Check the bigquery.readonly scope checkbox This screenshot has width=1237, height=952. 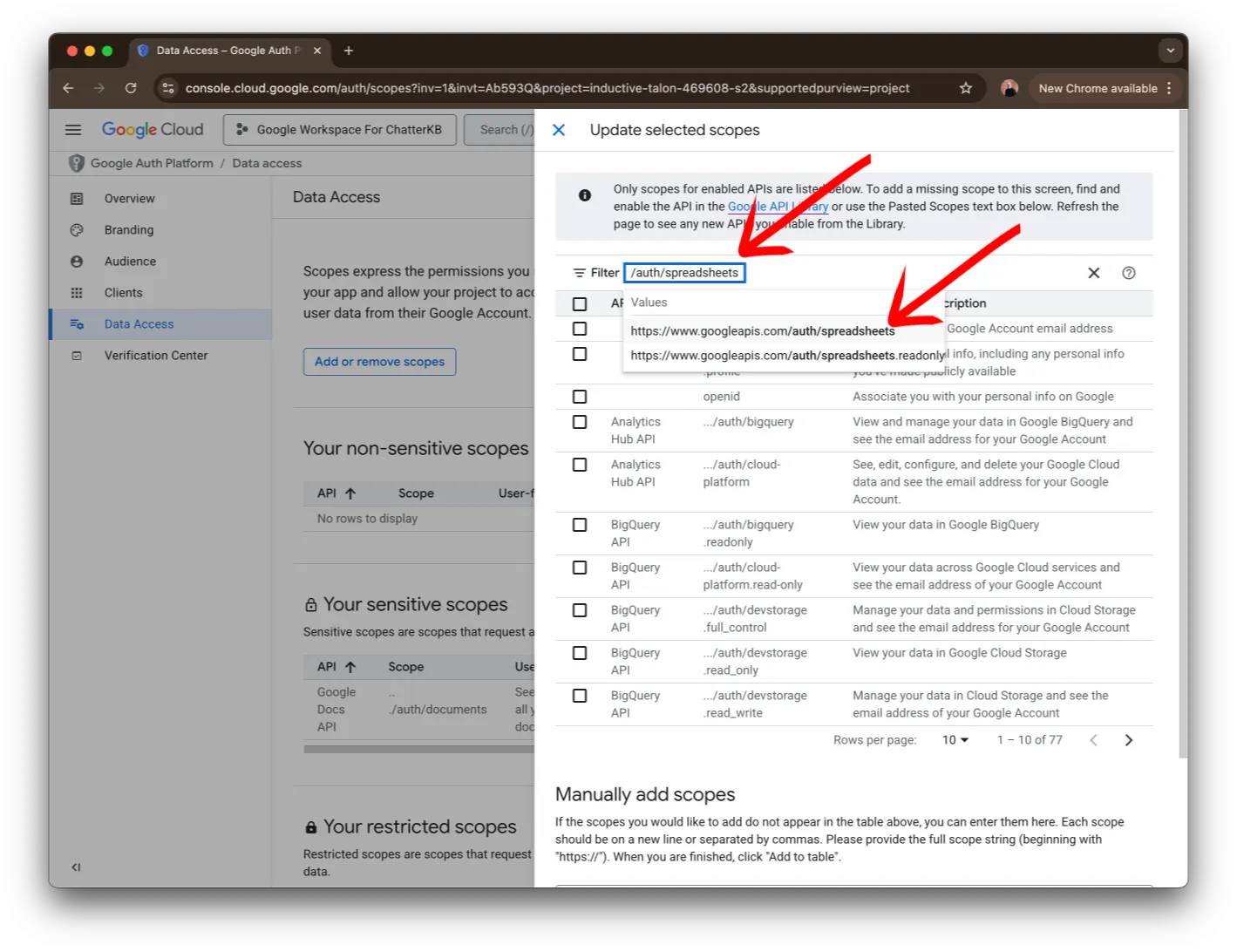pyautogui.click(x=580, y=525)
